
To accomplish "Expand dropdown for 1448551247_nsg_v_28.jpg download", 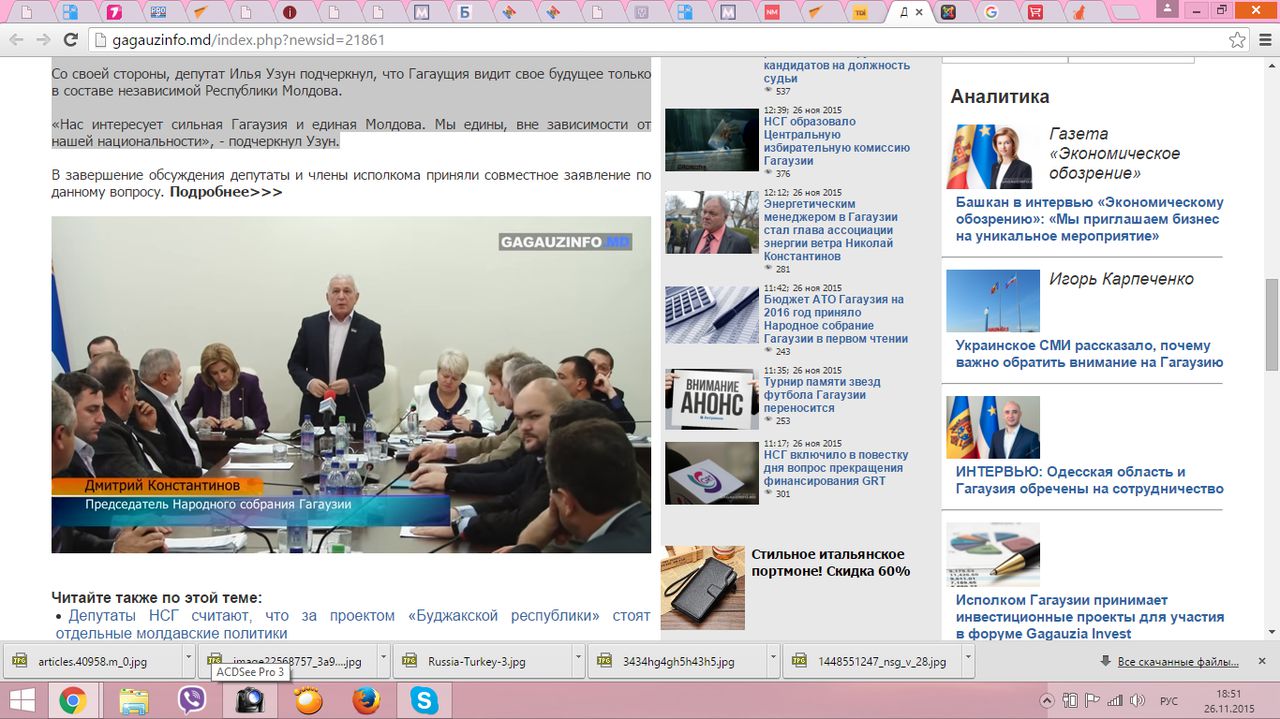I will click(968, 662).
